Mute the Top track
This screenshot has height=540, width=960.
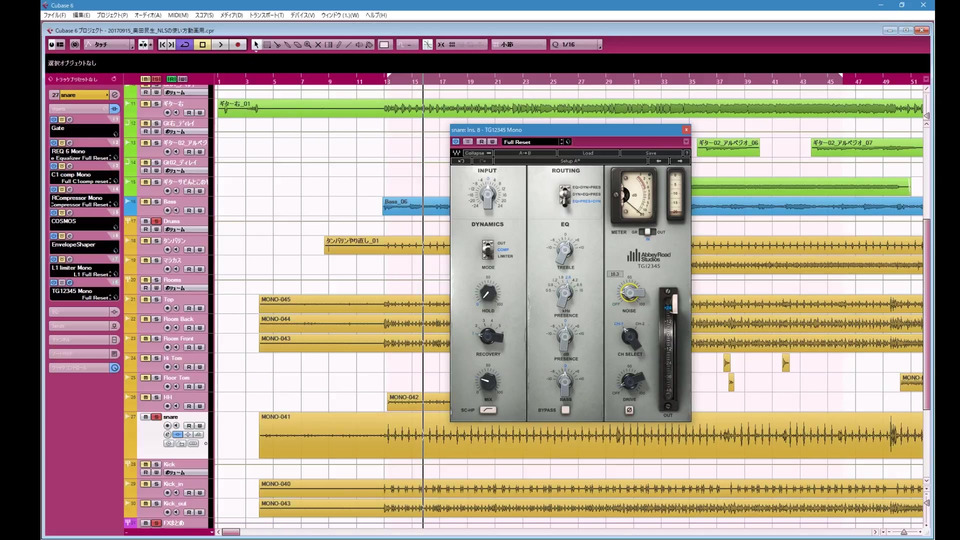(x=146, y=299)
